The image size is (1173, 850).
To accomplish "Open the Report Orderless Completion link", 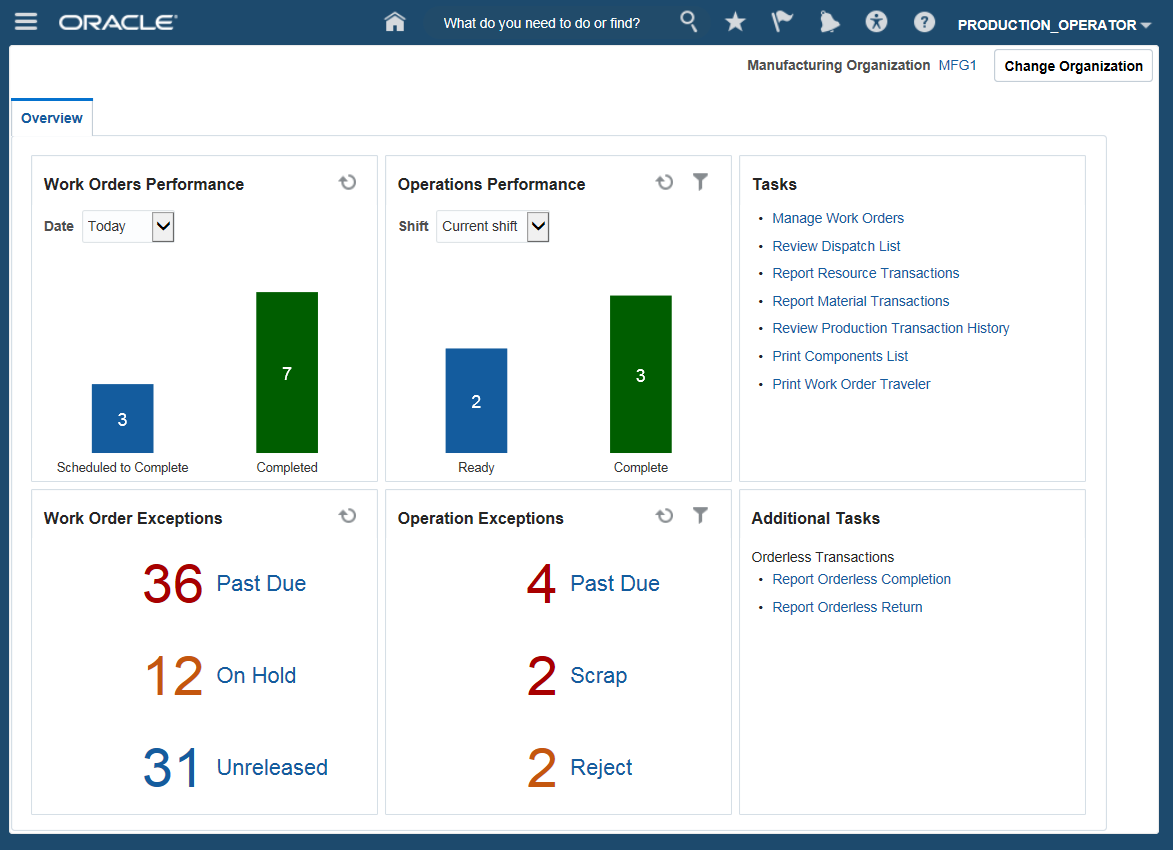I will (x=861, y=579).
